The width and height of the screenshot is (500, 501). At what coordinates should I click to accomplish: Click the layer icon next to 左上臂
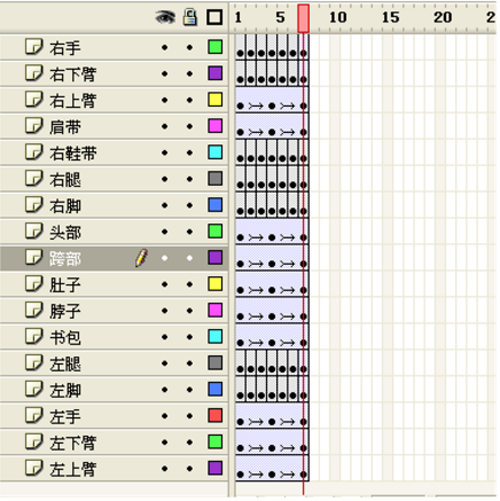pos(34,468)
